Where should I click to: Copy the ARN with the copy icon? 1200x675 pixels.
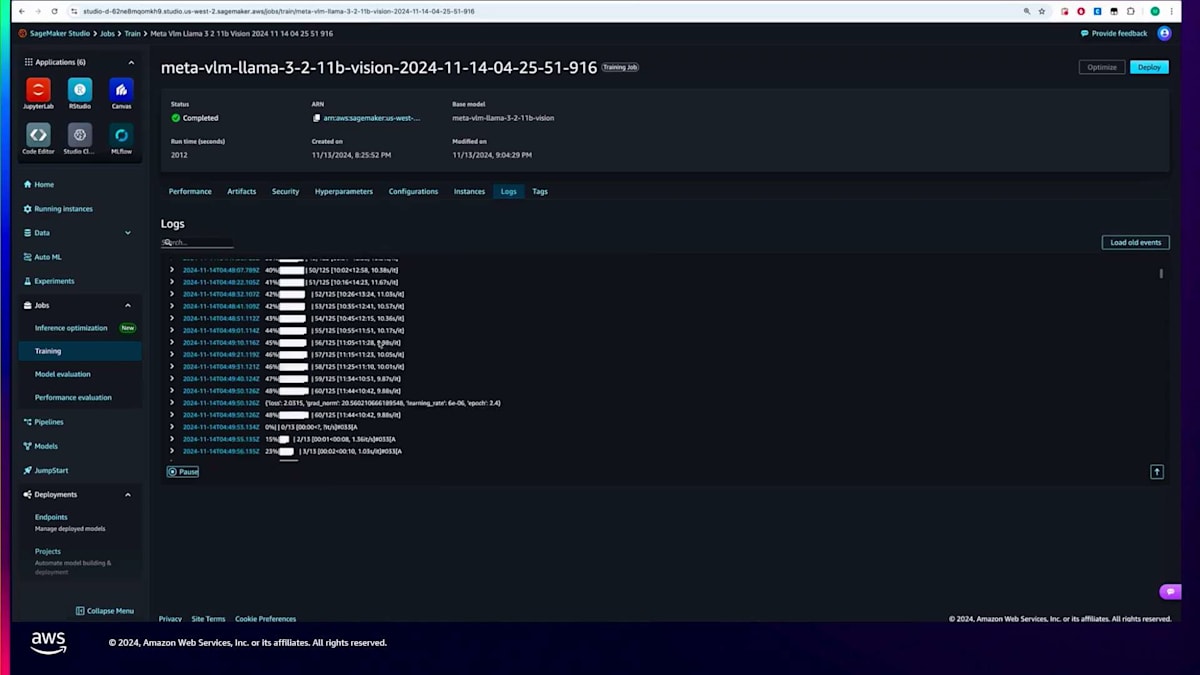(316, 118)
